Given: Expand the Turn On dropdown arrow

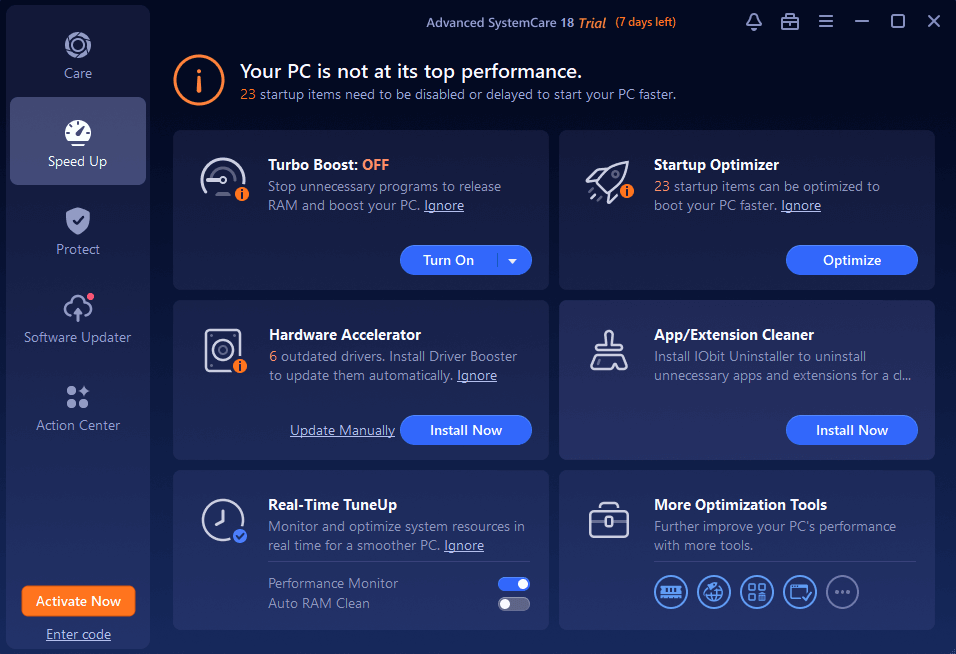Looking at the screenshot, I should coord(513,261).
